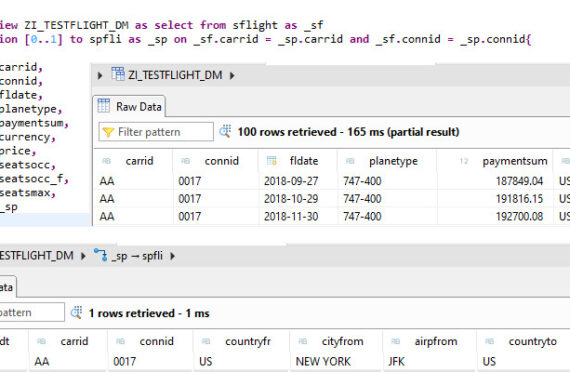Click the text type icon on countryfr header
The image size is (570, 372).
[x=206, y=341]
